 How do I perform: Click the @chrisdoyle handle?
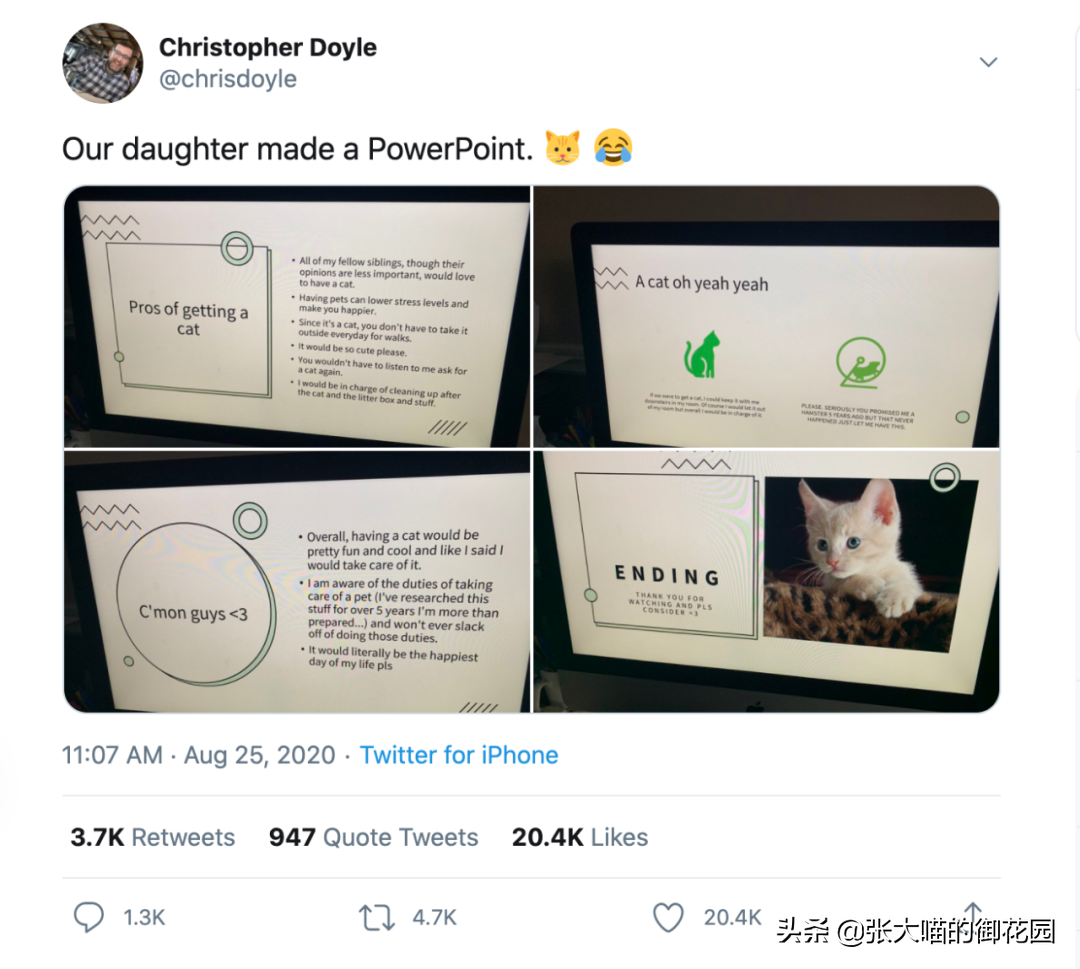[x=228, y=79]
